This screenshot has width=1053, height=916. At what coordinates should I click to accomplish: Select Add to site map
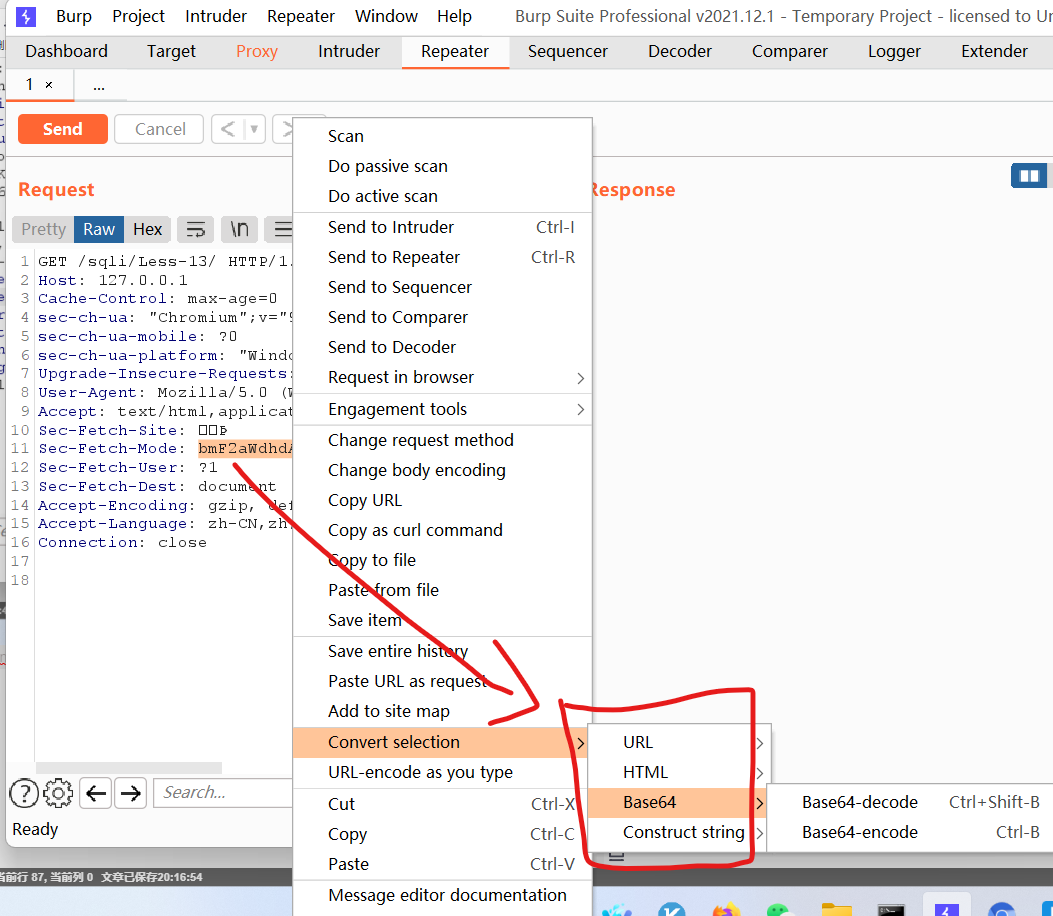[x=443, y=712]
